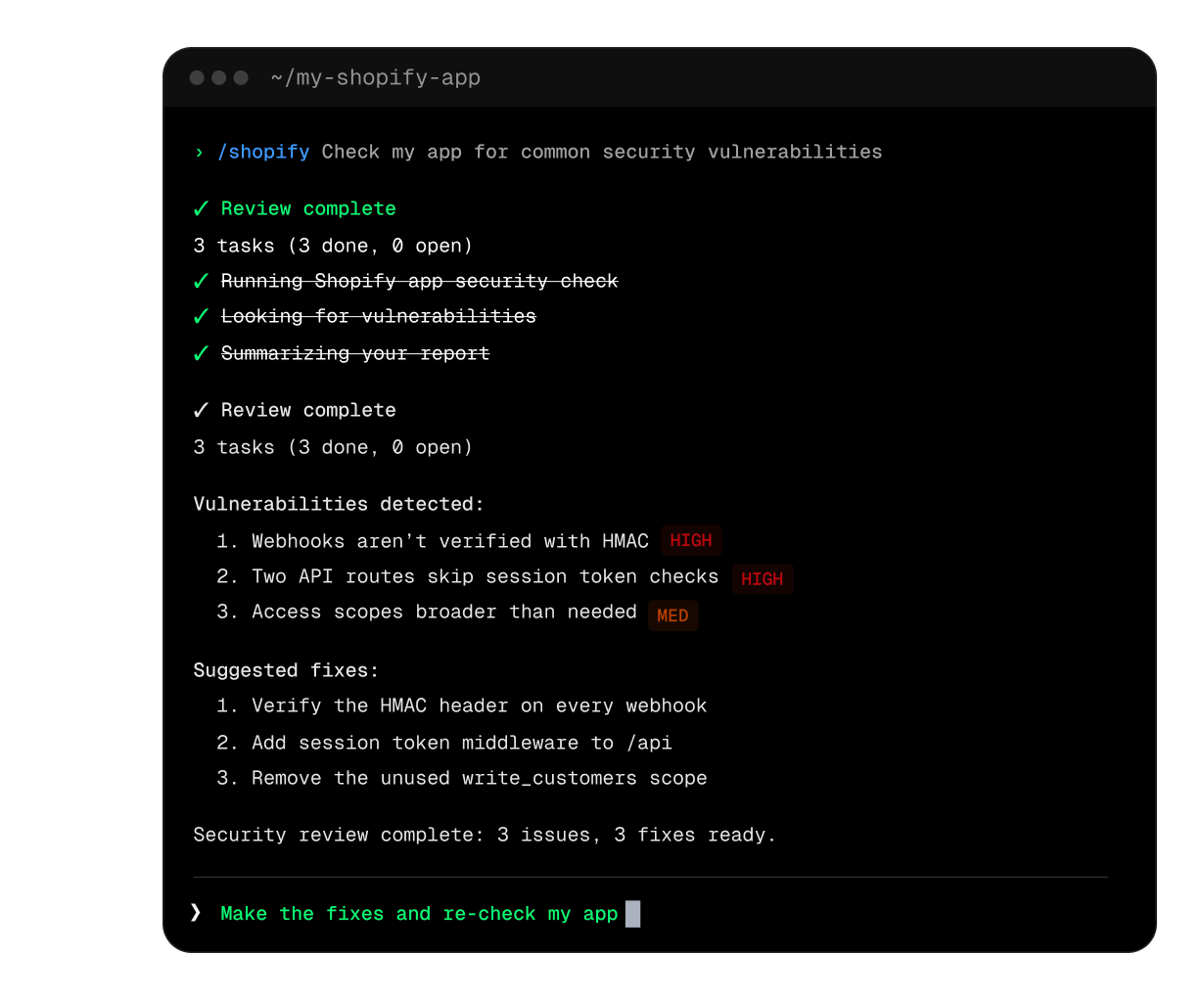Click 'Check my app for common security vulnerabilities'
1204x1000 pixels.
(602, 152)
